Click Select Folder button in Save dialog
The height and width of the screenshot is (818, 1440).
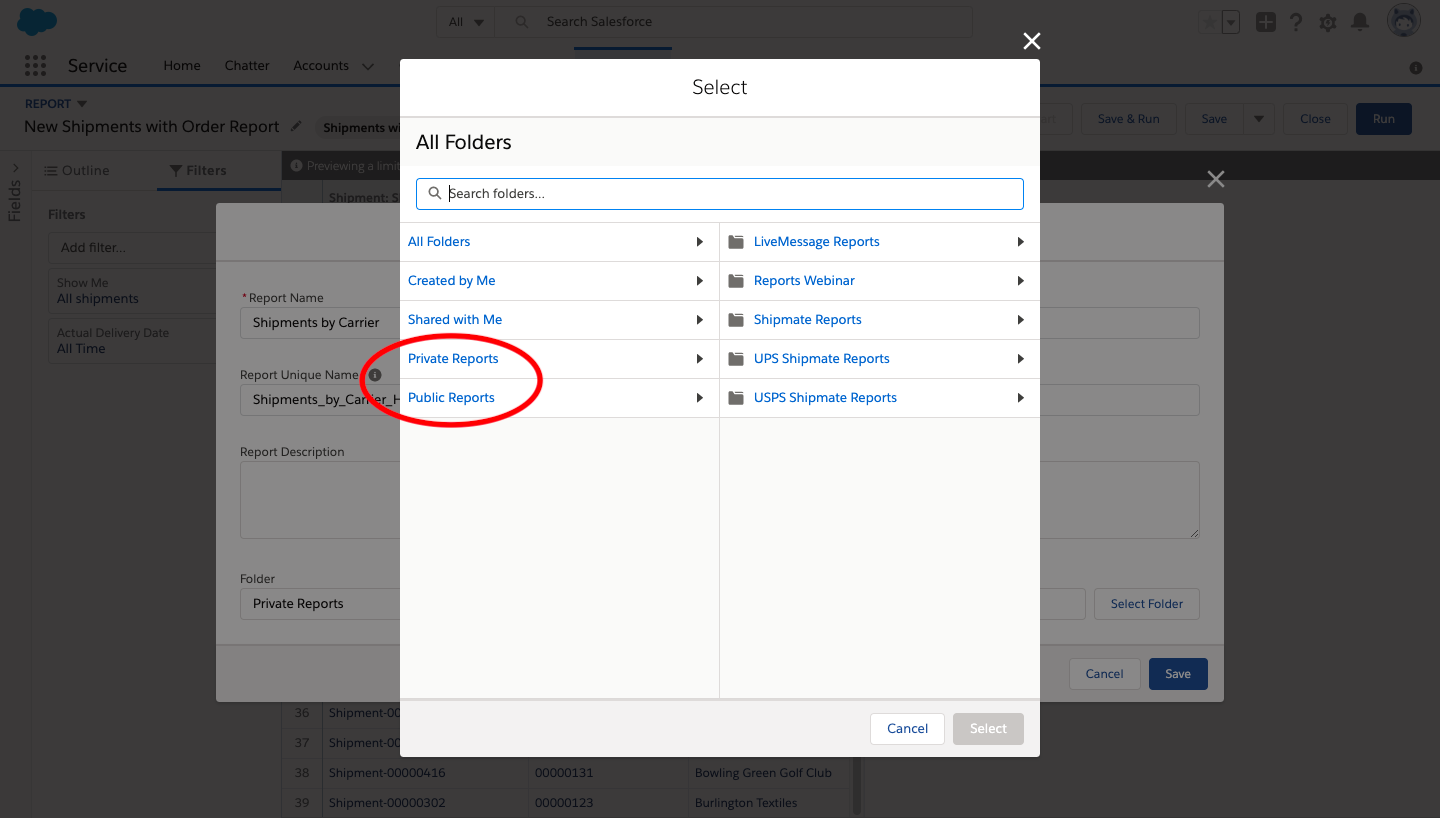(x=1147, y=604)
